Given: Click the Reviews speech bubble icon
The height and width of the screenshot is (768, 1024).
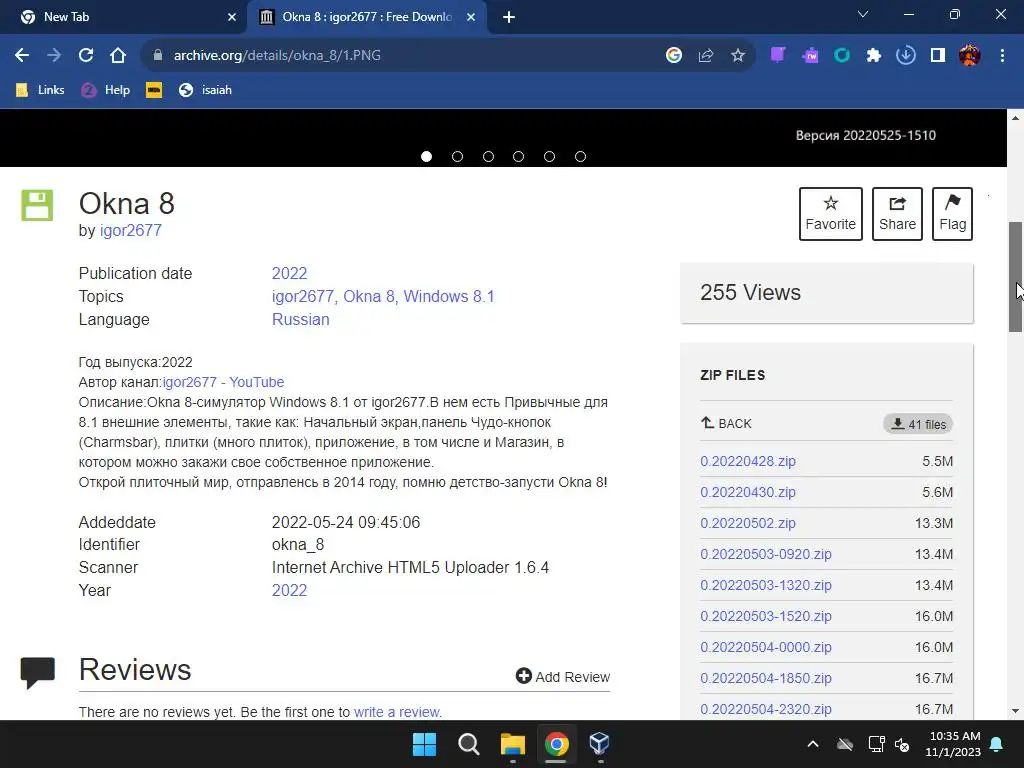Looking at the screenshot, I should pos(37,673).
